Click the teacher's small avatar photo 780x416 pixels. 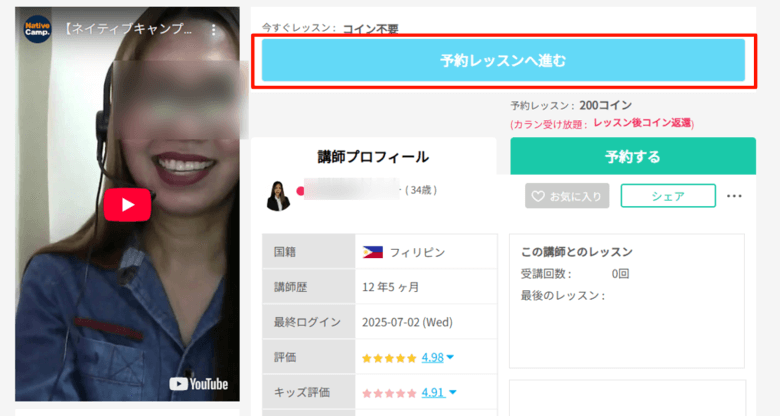tap(278, 196)
